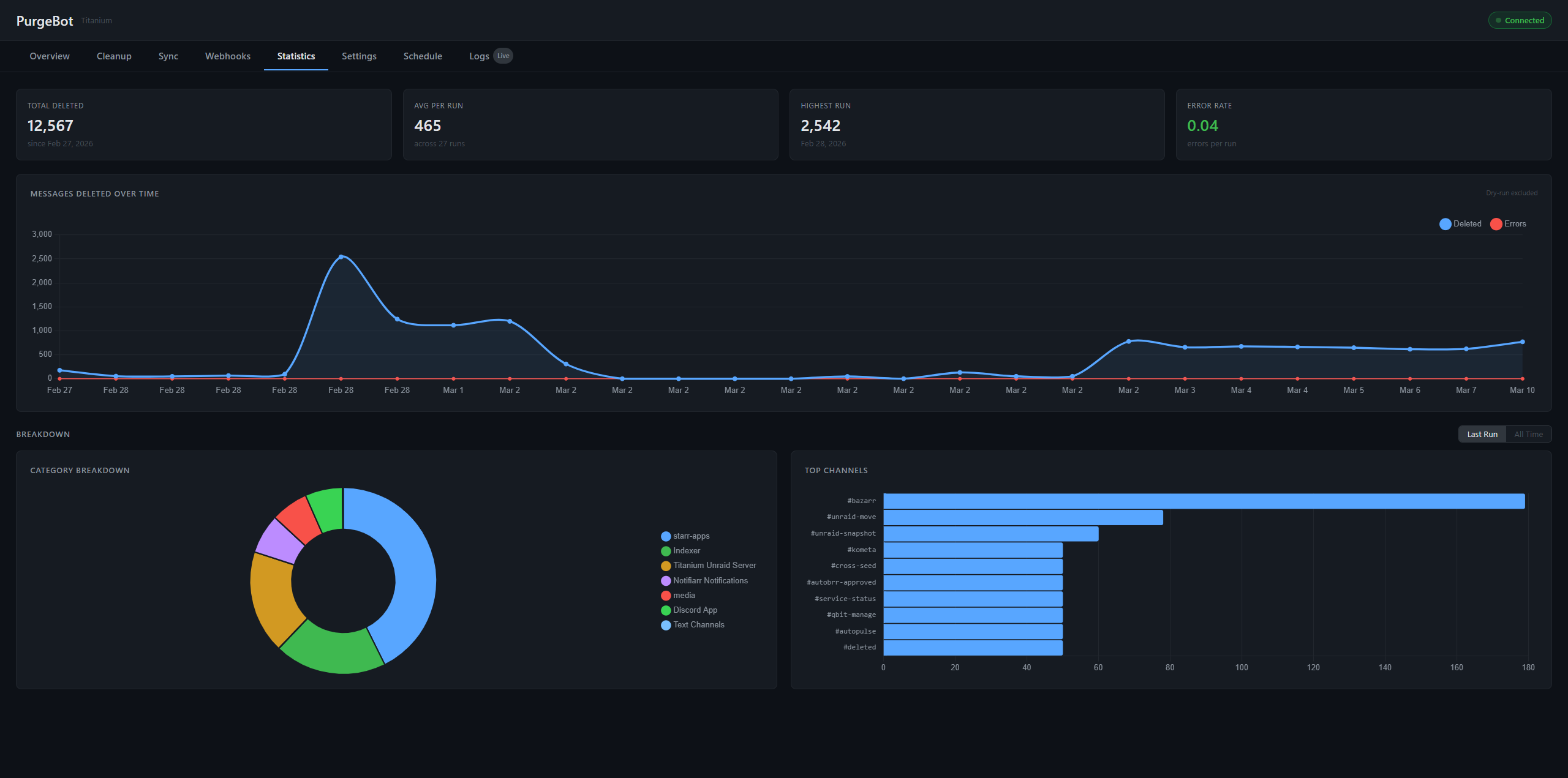1568x778 pixels.
Task: Select the Statistics tab
Action: [x=296, y=56]
